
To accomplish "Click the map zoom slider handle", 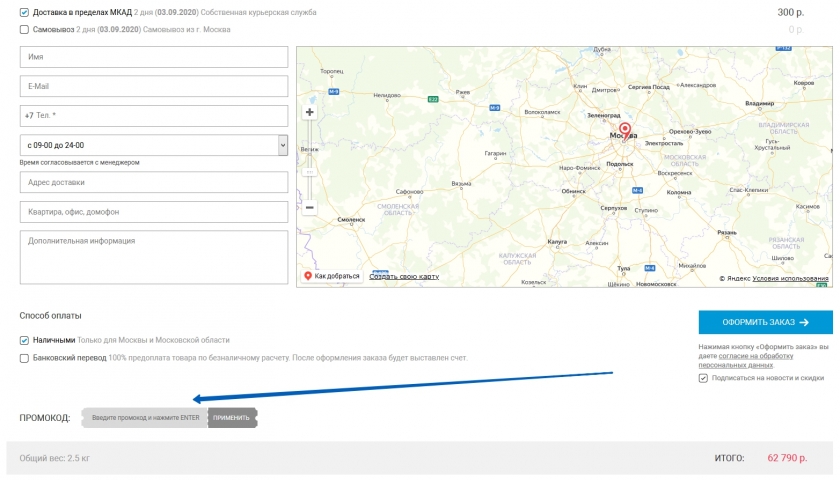I will (309, 172).
